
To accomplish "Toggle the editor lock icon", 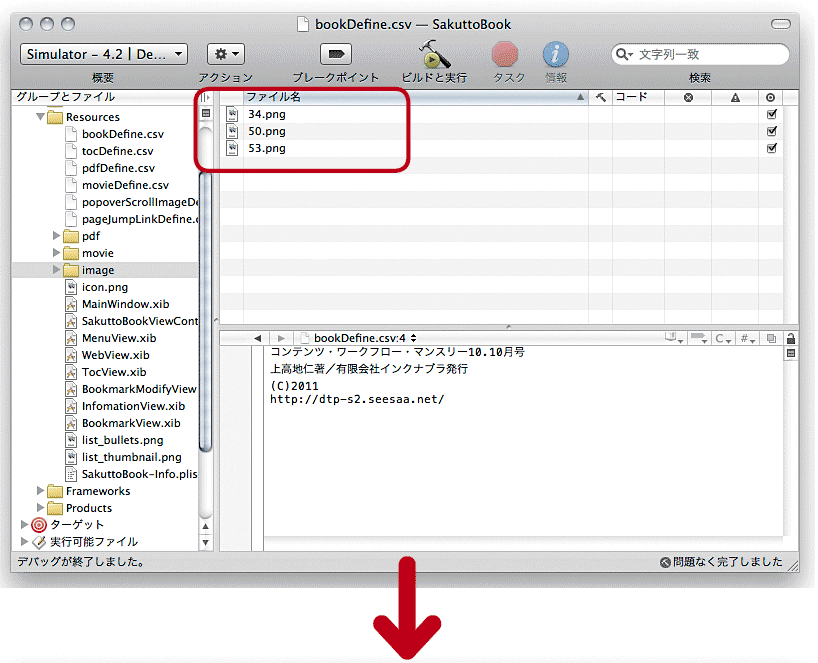I will tap(790, 339).
